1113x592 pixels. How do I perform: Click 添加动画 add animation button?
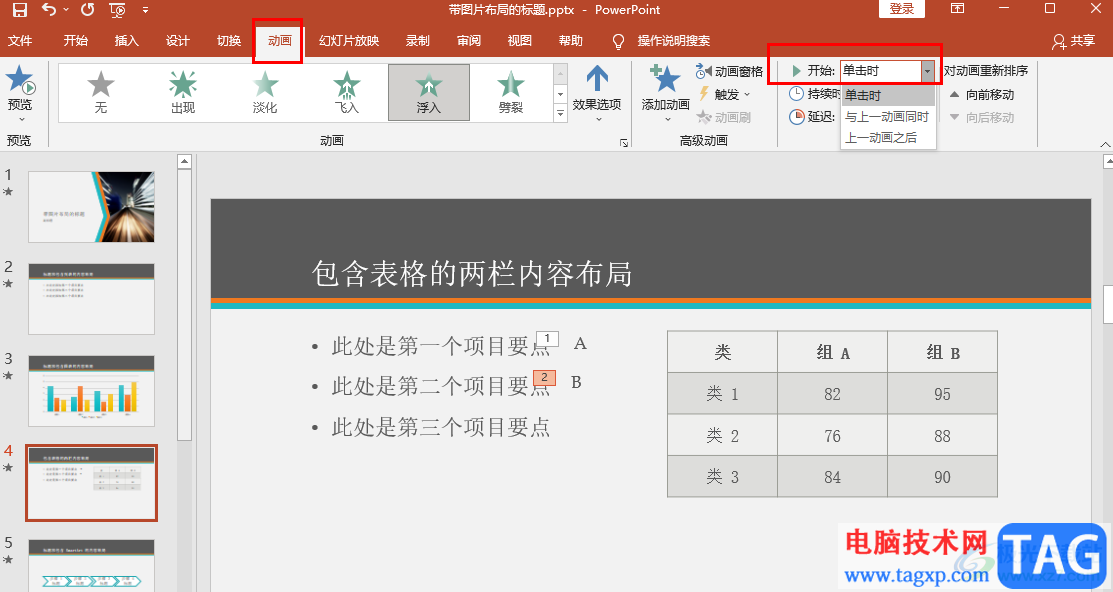tap(665, 94)
